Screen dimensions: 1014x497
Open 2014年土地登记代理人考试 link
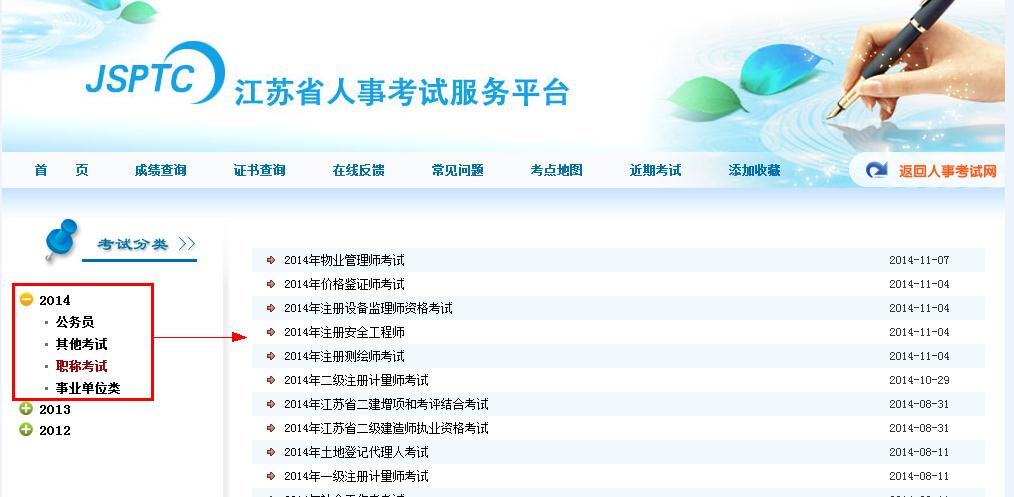(x=356, y=452)
